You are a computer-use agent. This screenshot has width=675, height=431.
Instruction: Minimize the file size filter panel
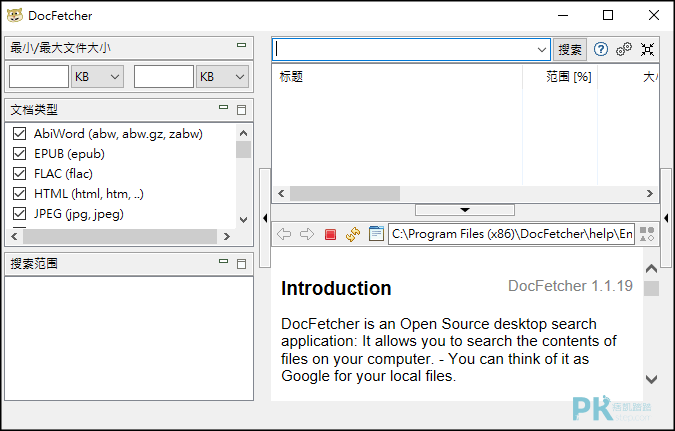tap(242, 45)
